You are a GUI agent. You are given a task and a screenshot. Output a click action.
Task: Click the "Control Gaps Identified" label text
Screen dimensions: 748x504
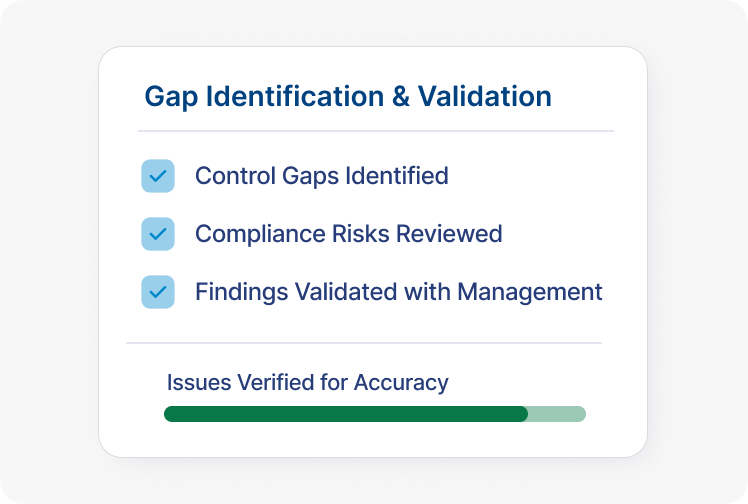[321, 176]
